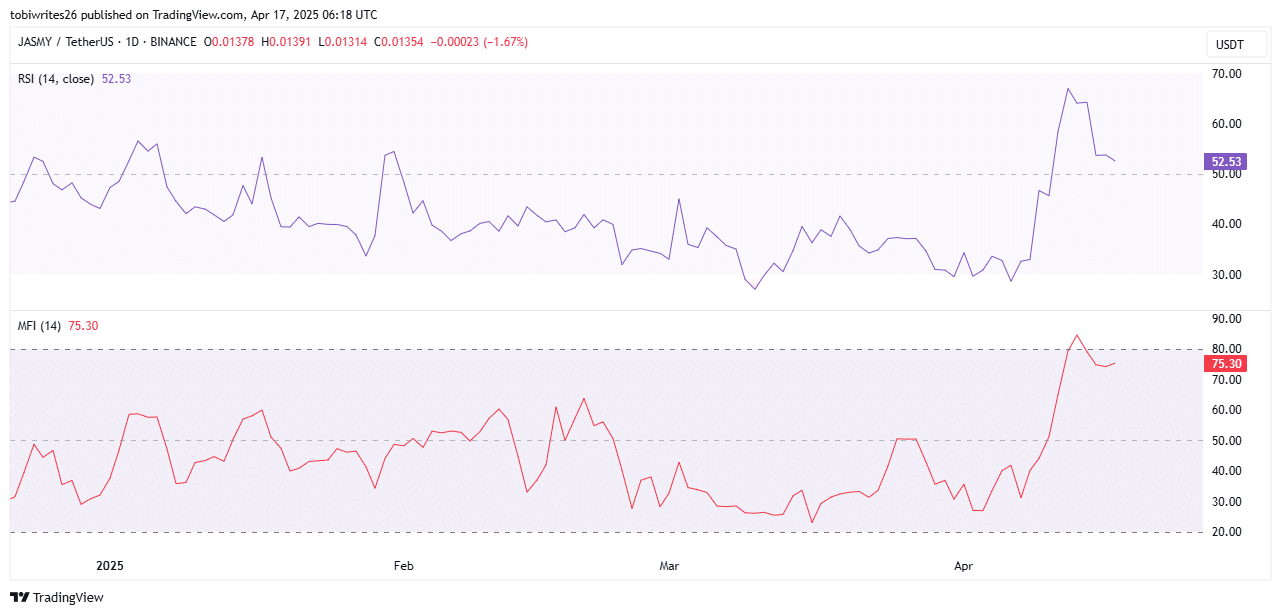Click the Feb label on time axis
The width and height of the screenshot is (1281, 615).
(403, 566)
